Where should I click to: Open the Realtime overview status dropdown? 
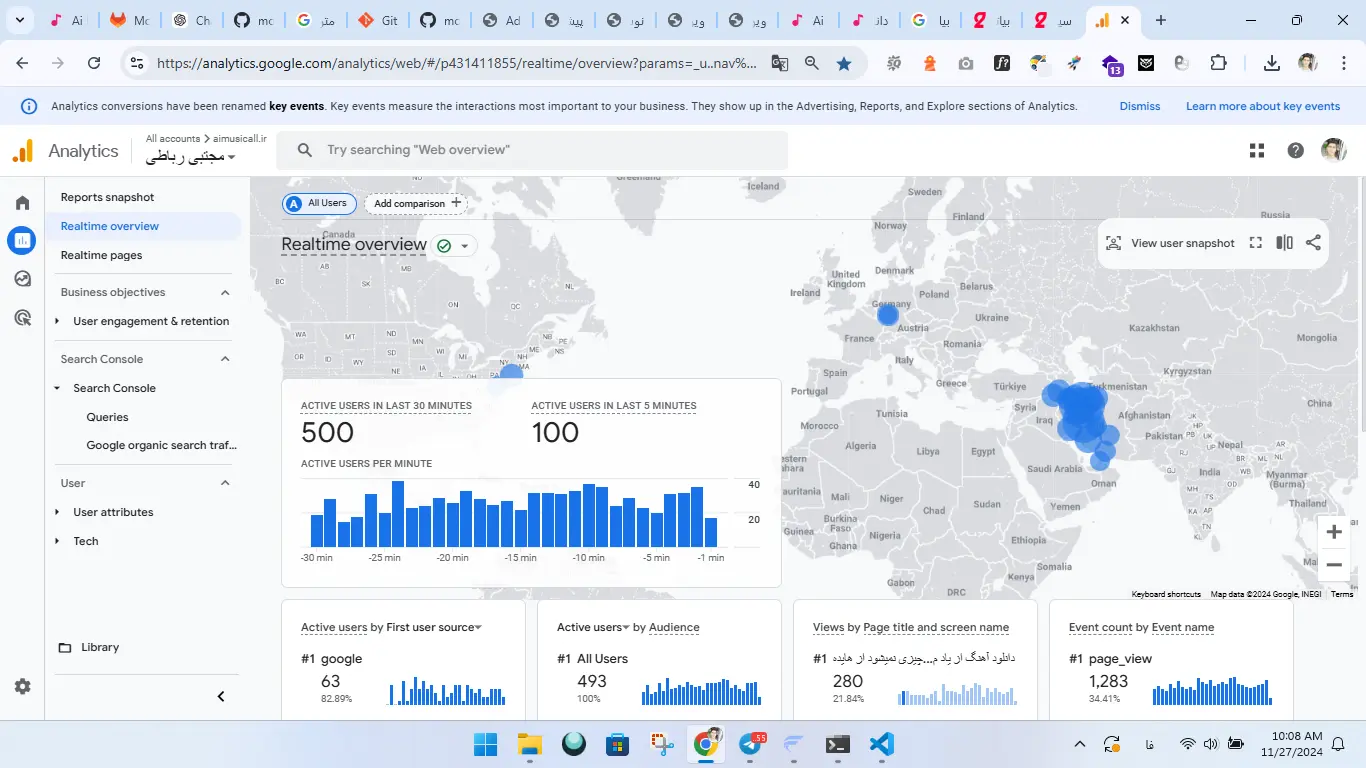click(454, 245)
